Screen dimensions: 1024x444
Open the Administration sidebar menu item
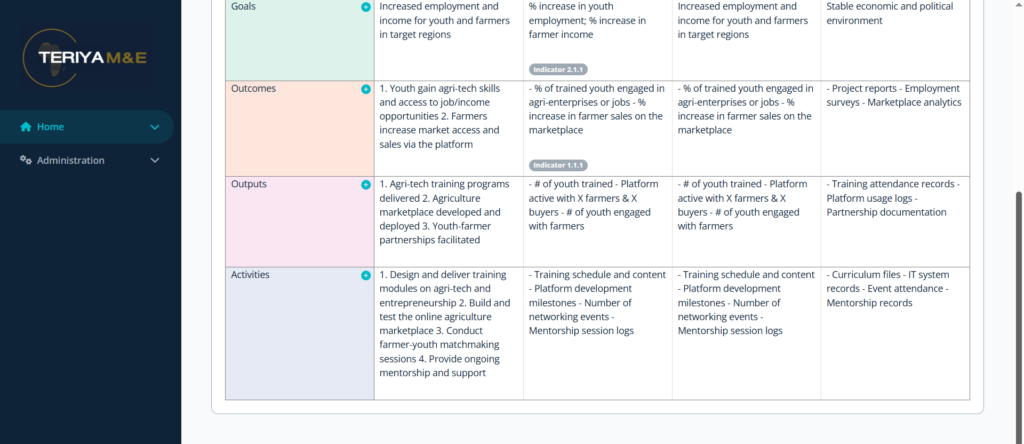[x=86, y=160]
